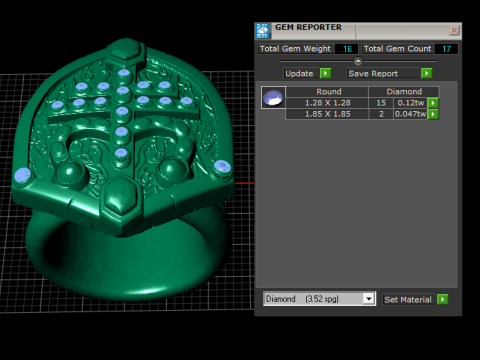Click the Save Report button label
480x360 pixels.
pos(383,74)
